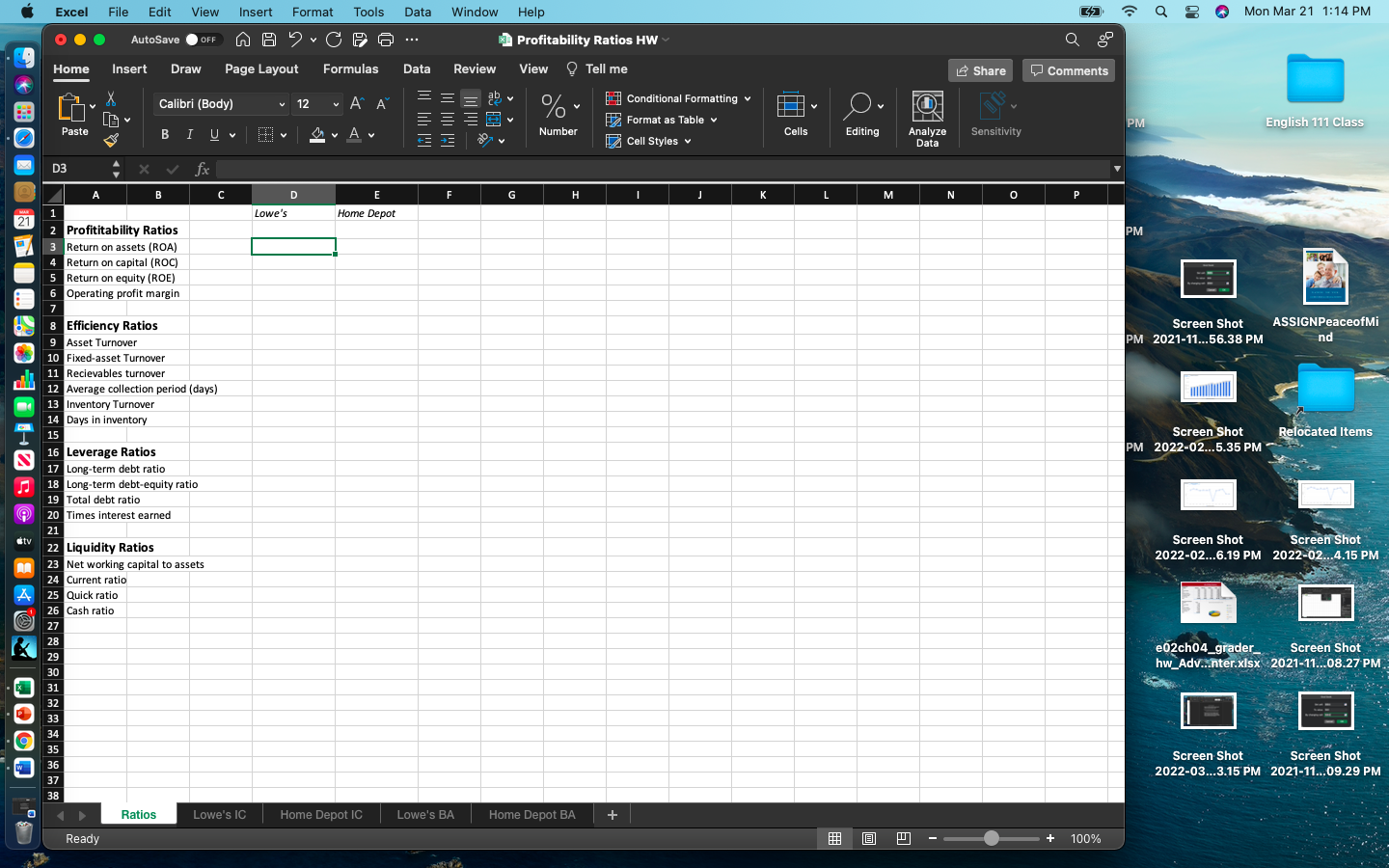Open the Comments panel
Viewport: 1389px width, 868px height.
tap(1068, 70)
